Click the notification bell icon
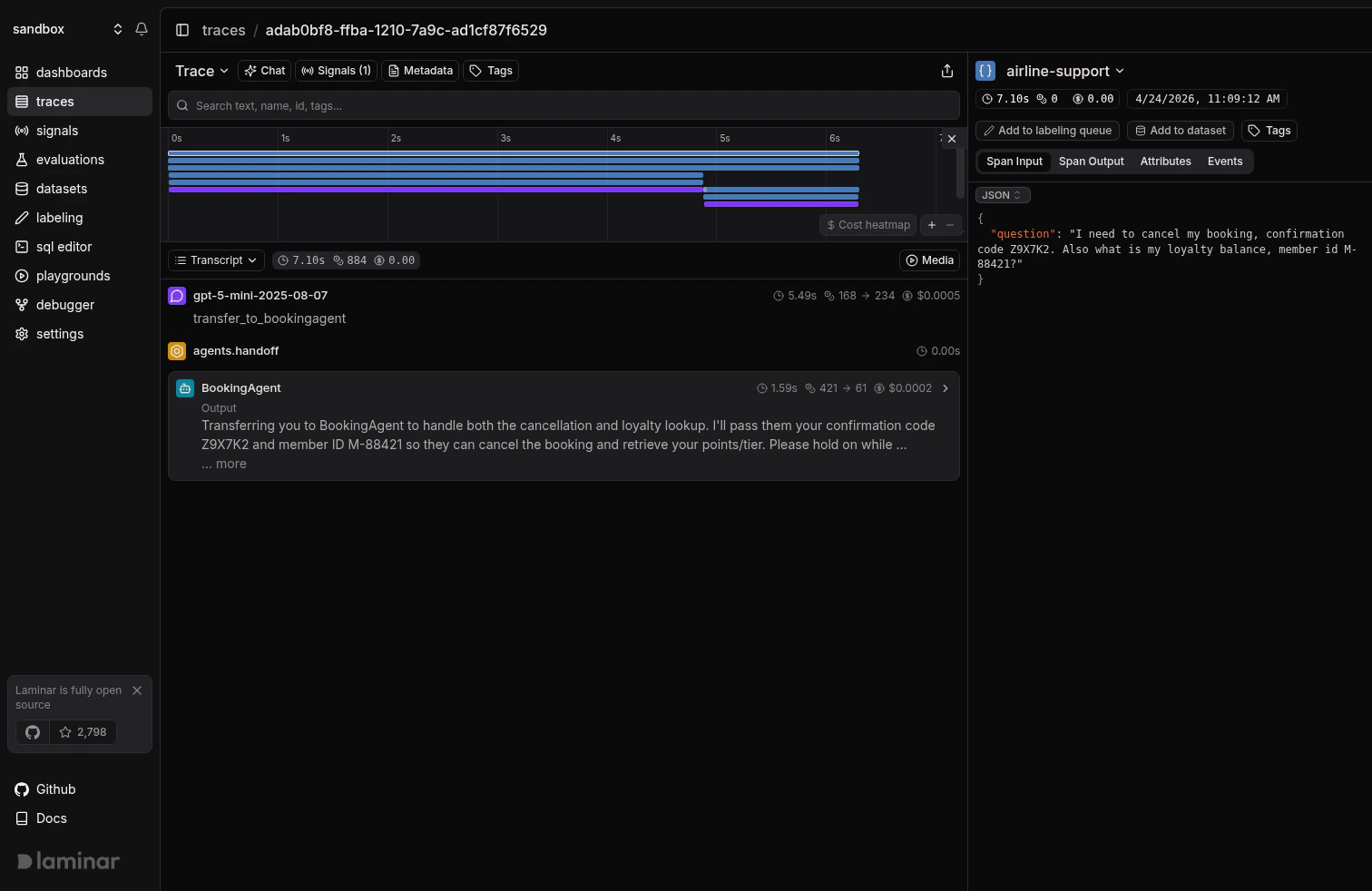The image size is (1372, 891). click(x=141, y=28)
